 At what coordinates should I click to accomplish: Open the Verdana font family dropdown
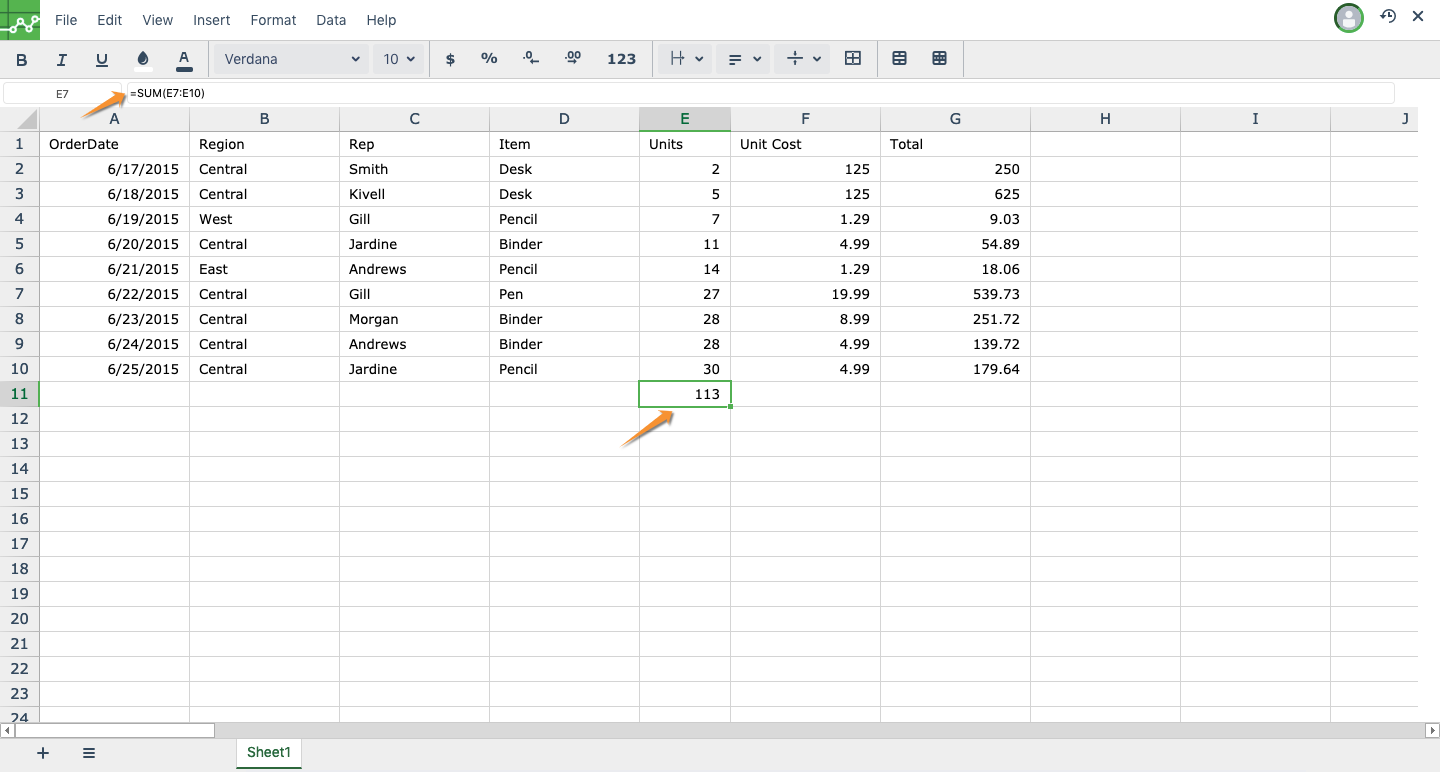point(290,58)
